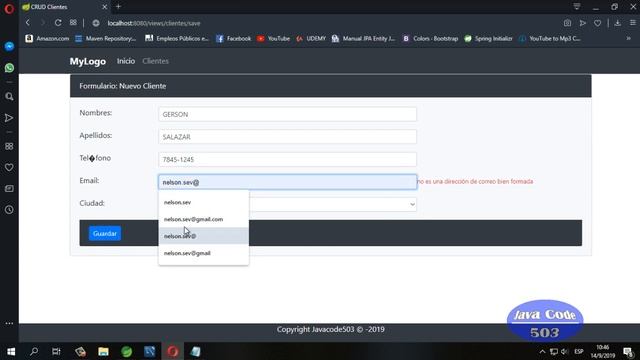
Task: Focus the Teléfono input field
Action: pos(287,159)
